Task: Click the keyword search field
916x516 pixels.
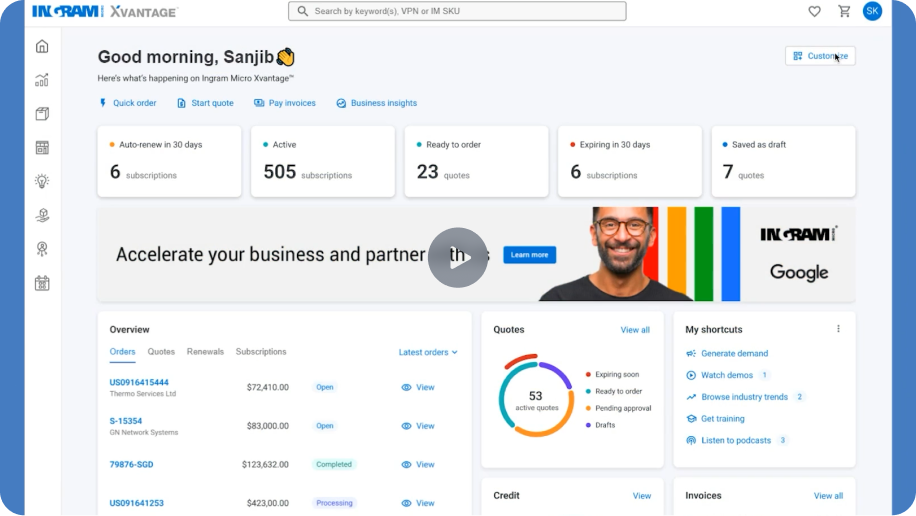Action: [x=457, y=12]
